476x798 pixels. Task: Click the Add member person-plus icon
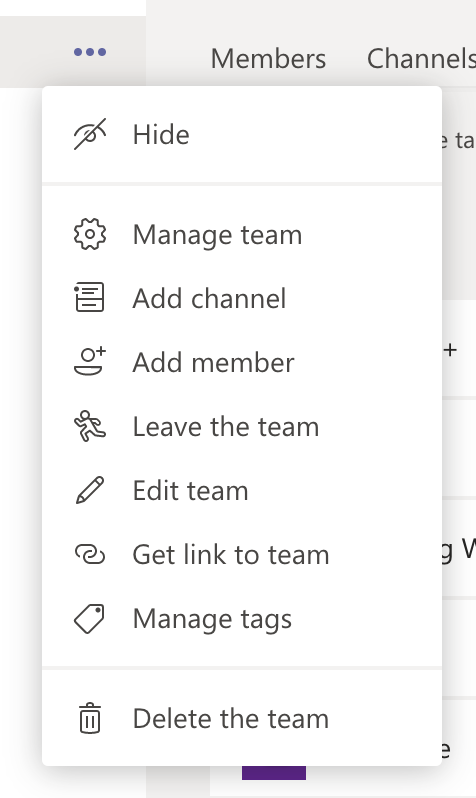[x=90, y=361]
